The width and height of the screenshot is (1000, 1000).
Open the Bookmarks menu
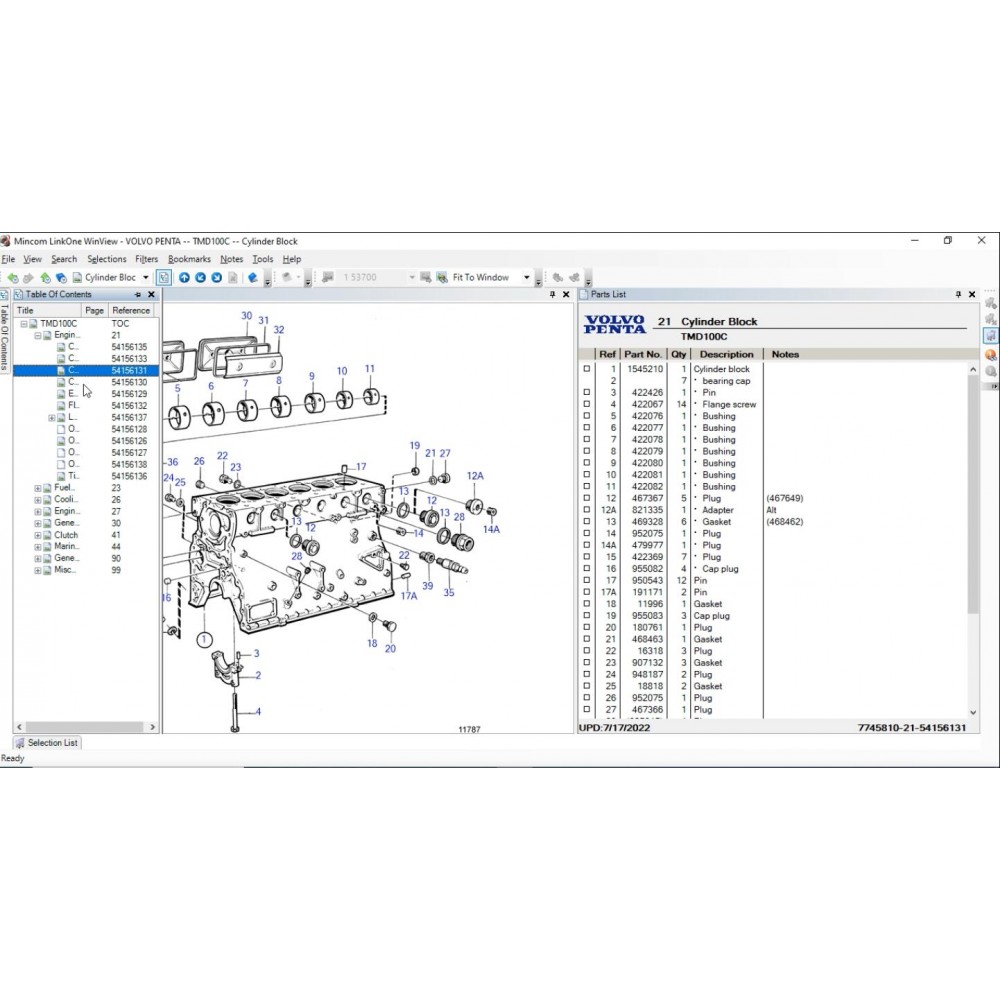point(189,259)
